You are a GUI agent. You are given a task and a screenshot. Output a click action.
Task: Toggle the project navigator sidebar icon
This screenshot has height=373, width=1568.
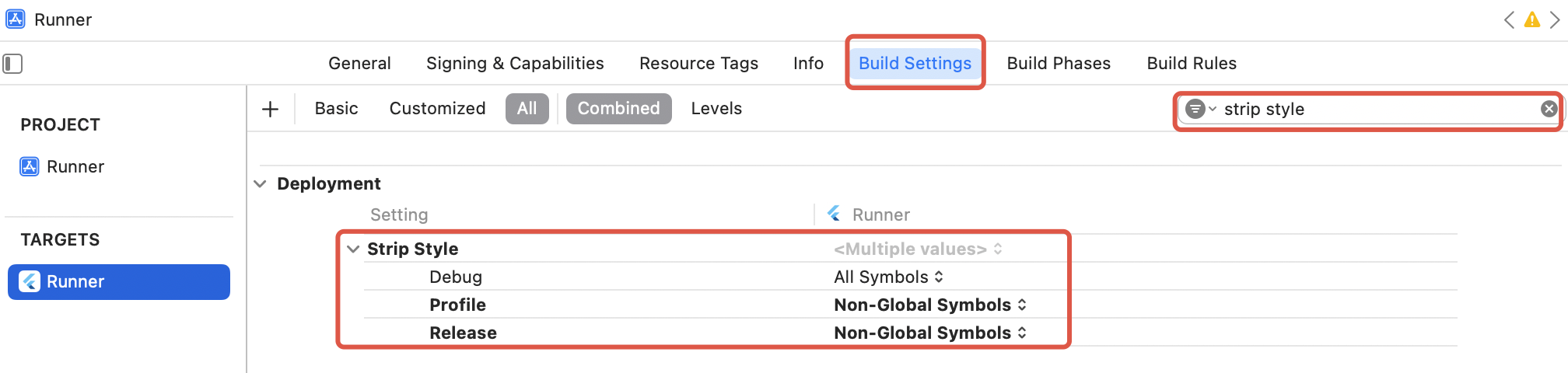pos(12,64)
